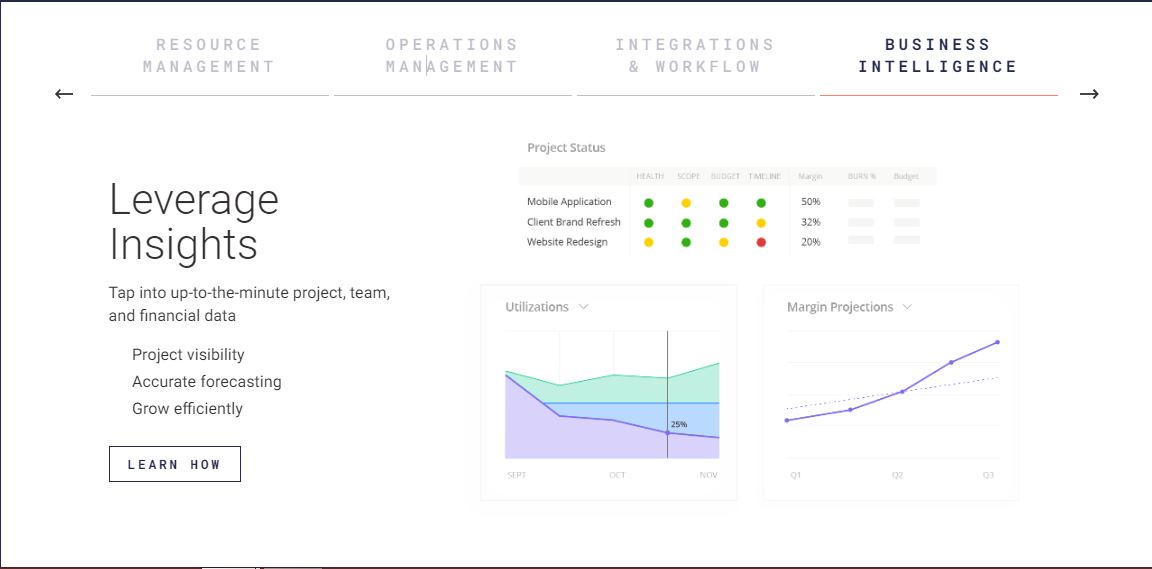Click the Learn How button

click(175, 464)
